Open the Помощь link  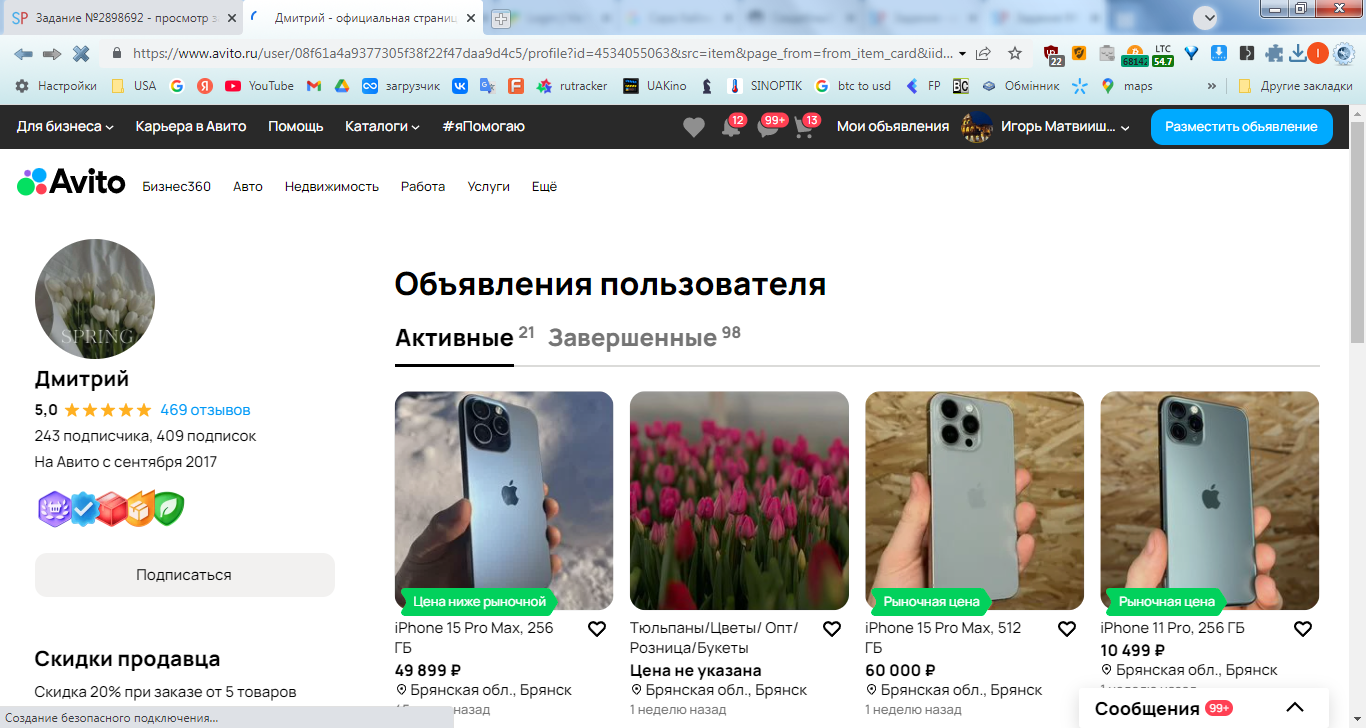[296, 126]
